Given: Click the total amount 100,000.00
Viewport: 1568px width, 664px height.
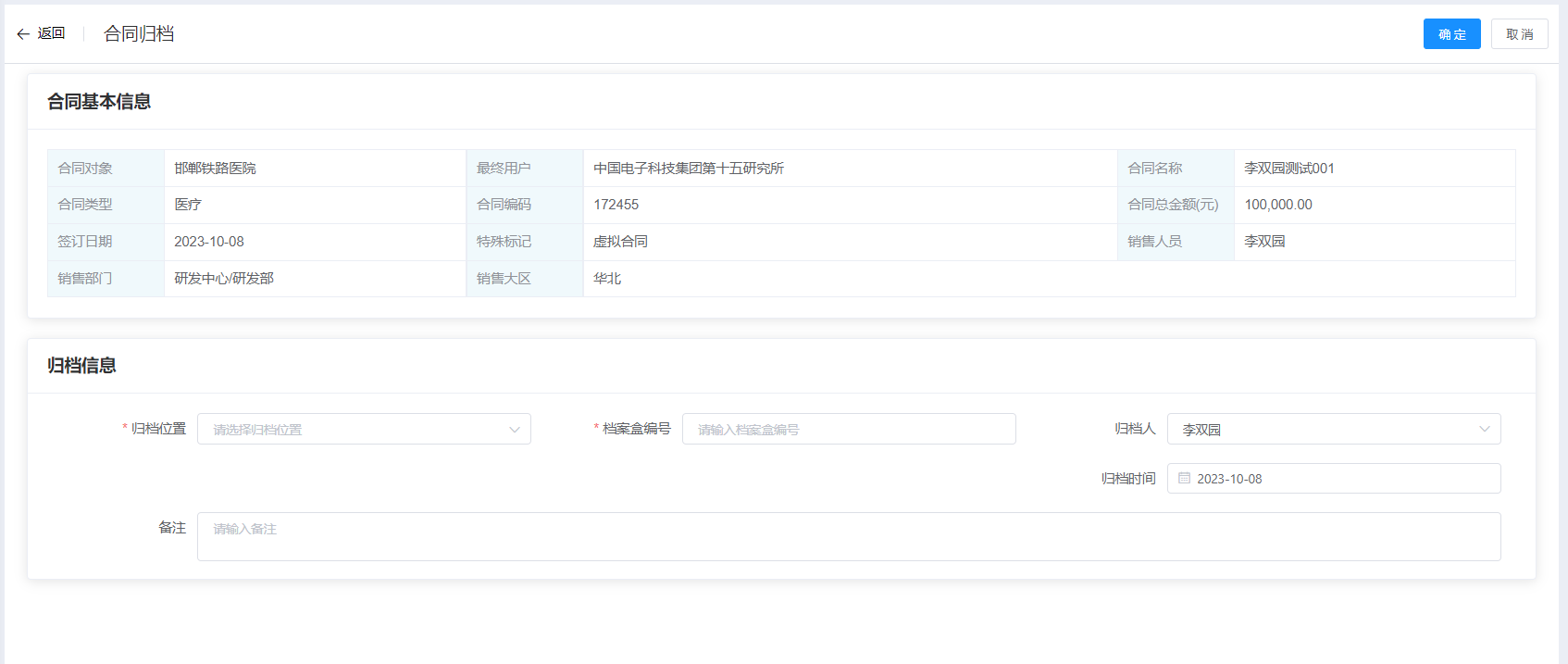Looking at the screenshot, I should (1277, 205).
